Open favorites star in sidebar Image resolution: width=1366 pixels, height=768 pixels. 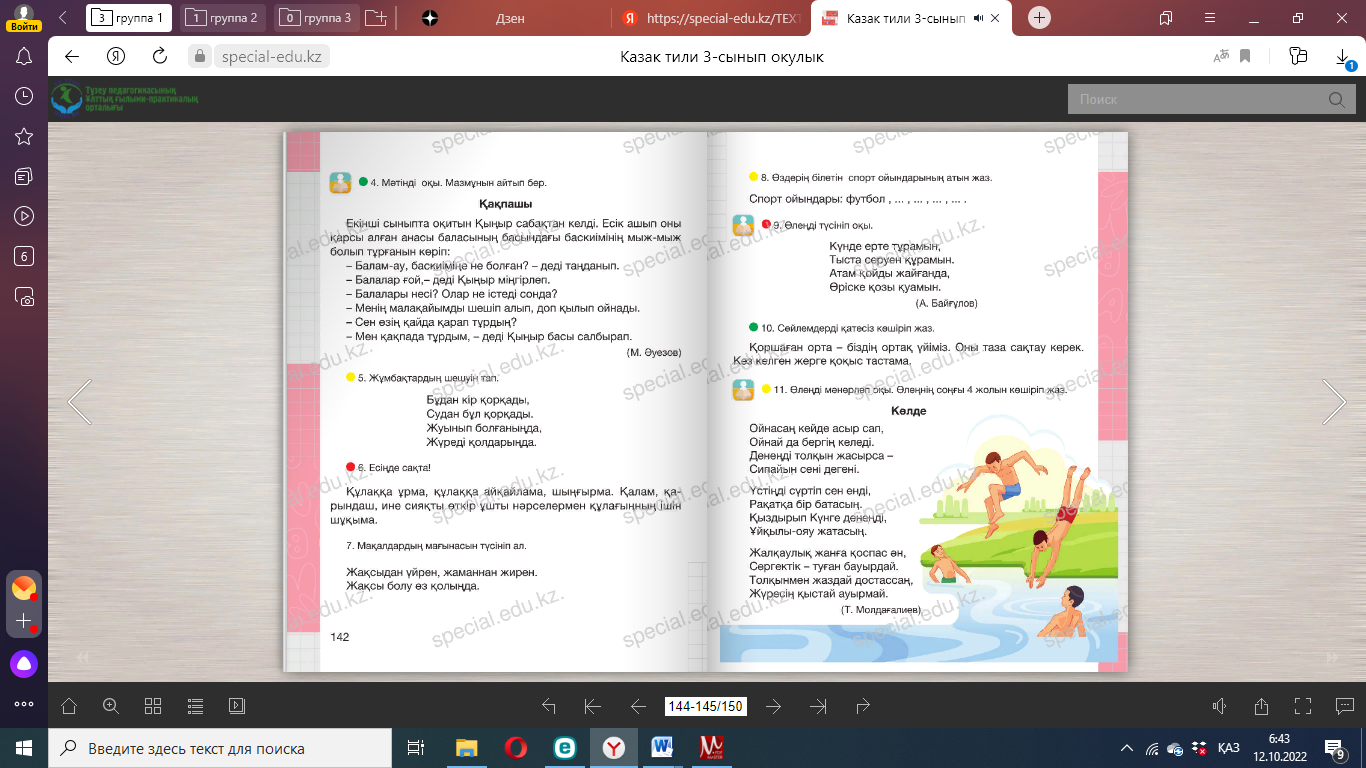(25, 136)
